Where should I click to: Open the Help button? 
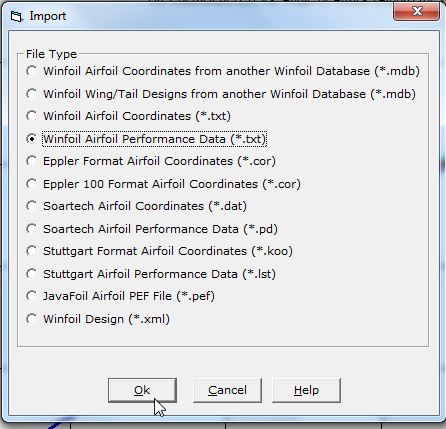pyautogui.click(x=306, y=390)
